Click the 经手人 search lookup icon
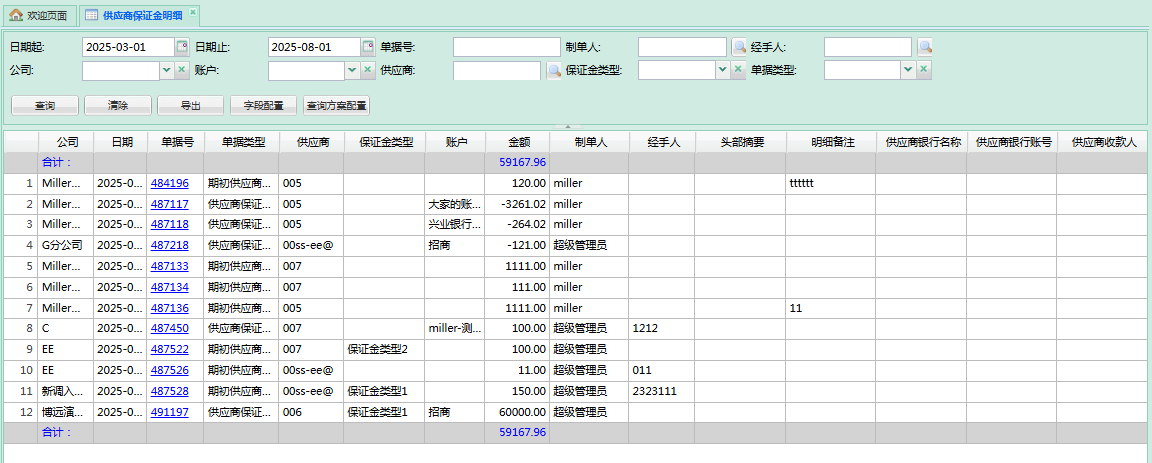 925,47
